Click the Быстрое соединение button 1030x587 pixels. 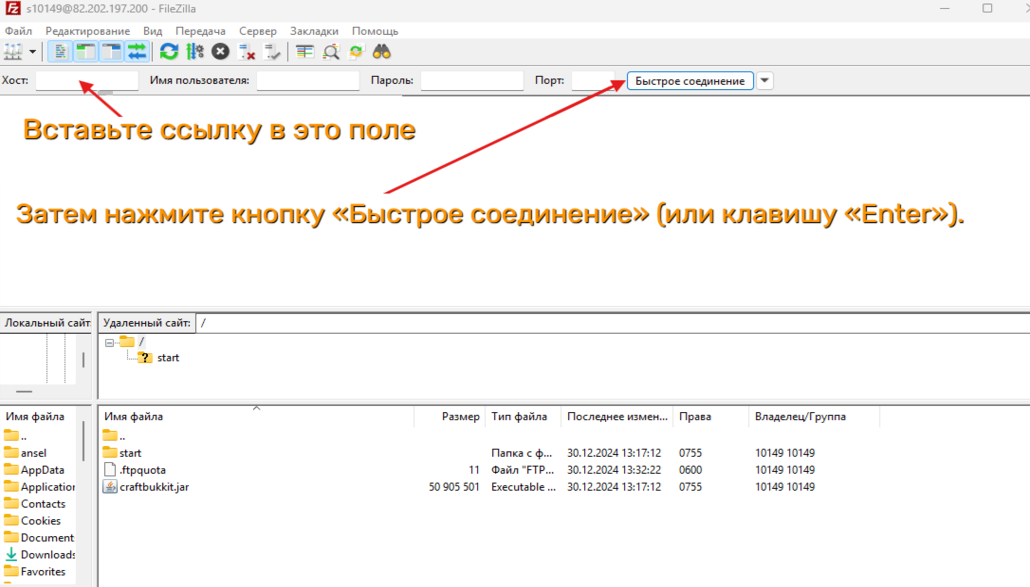click(690, 81)
